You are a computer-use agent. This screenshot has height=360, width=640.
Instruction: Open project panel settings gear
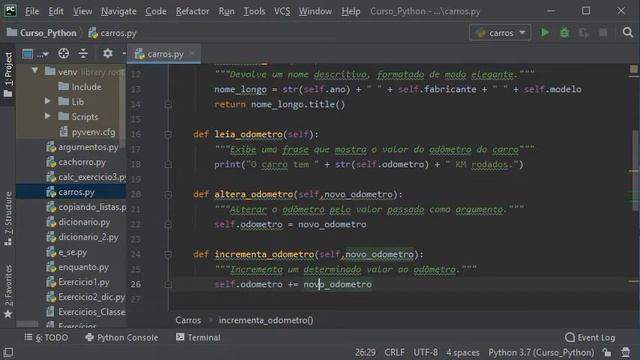point(107,53)
